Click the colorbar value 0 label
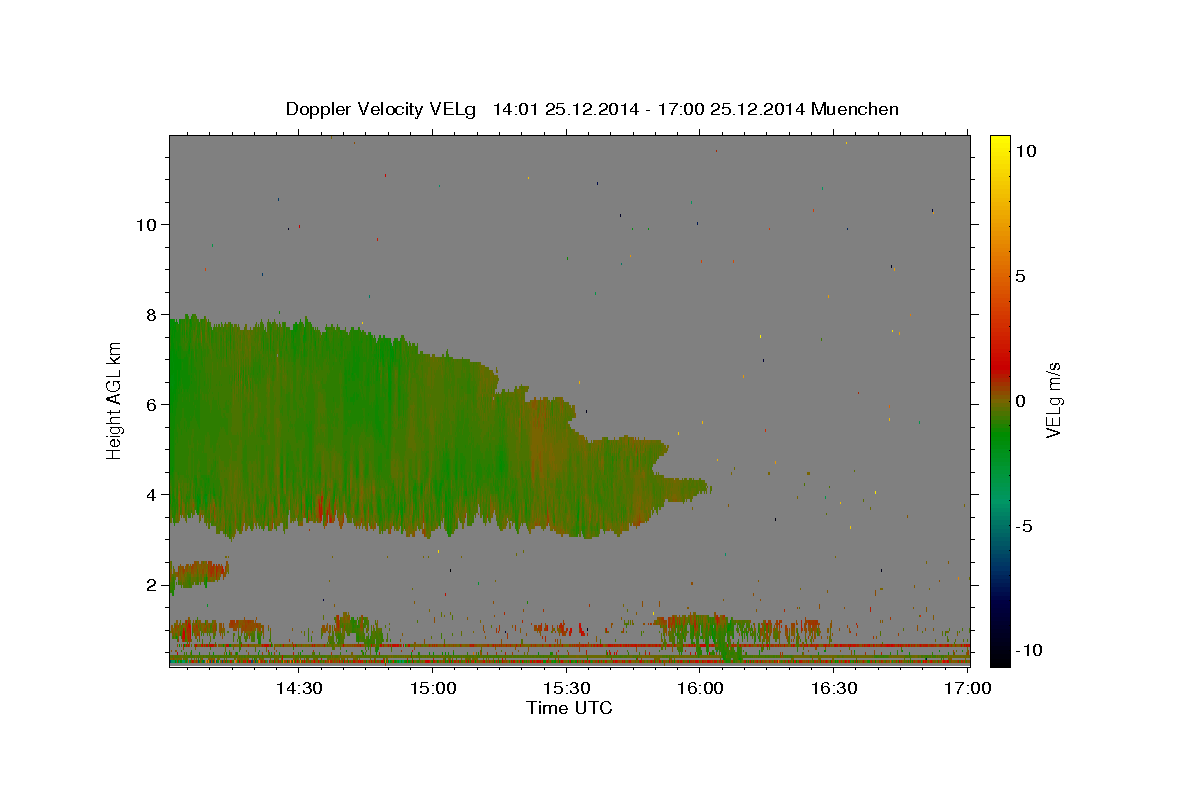The height and width of the screenshot is (800, 1200). (1020, 401)
